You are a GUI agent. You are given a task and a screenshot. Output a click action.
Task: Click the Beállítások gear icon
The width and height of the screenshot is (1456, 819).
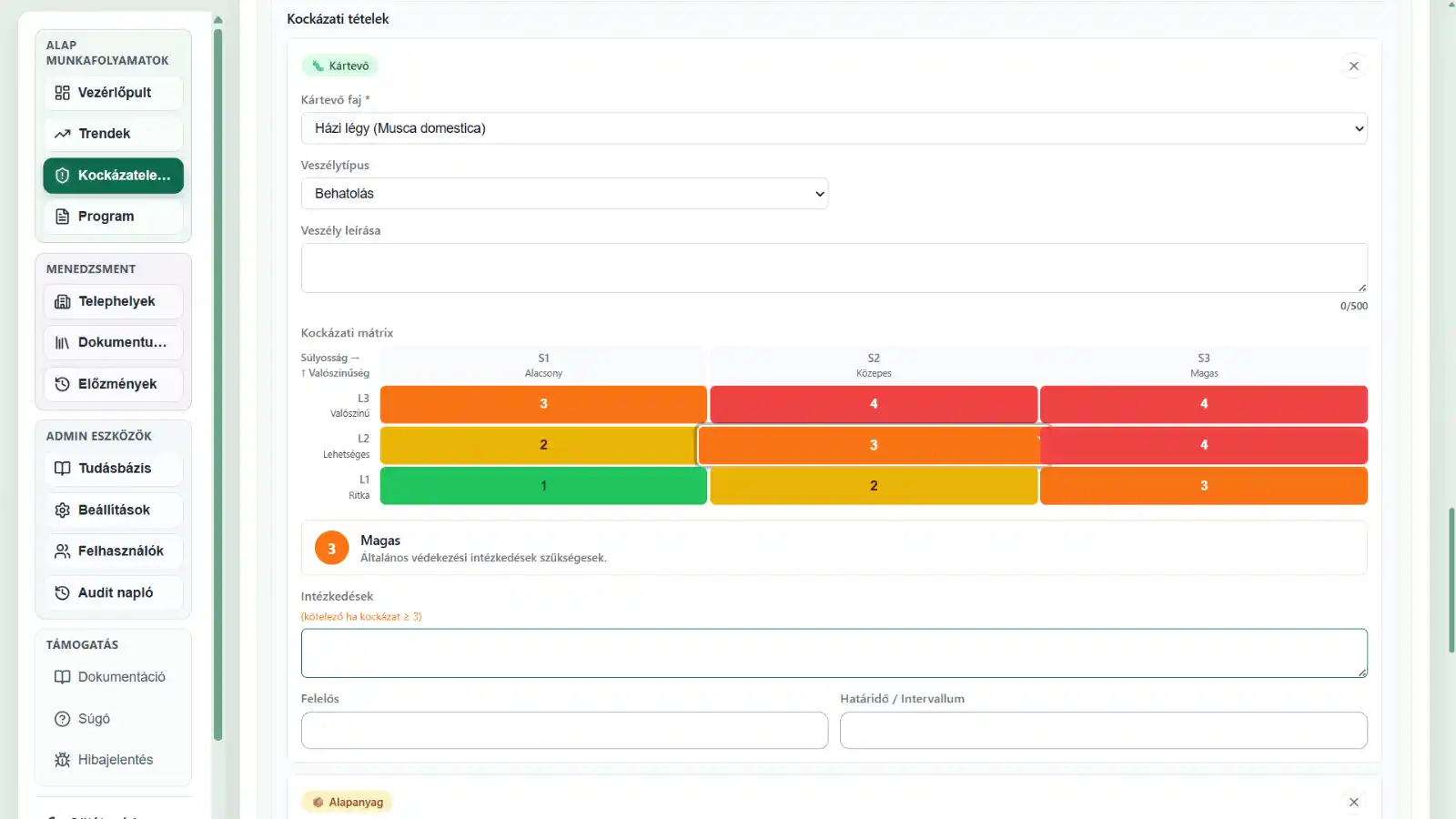click(x=62, y=510)
